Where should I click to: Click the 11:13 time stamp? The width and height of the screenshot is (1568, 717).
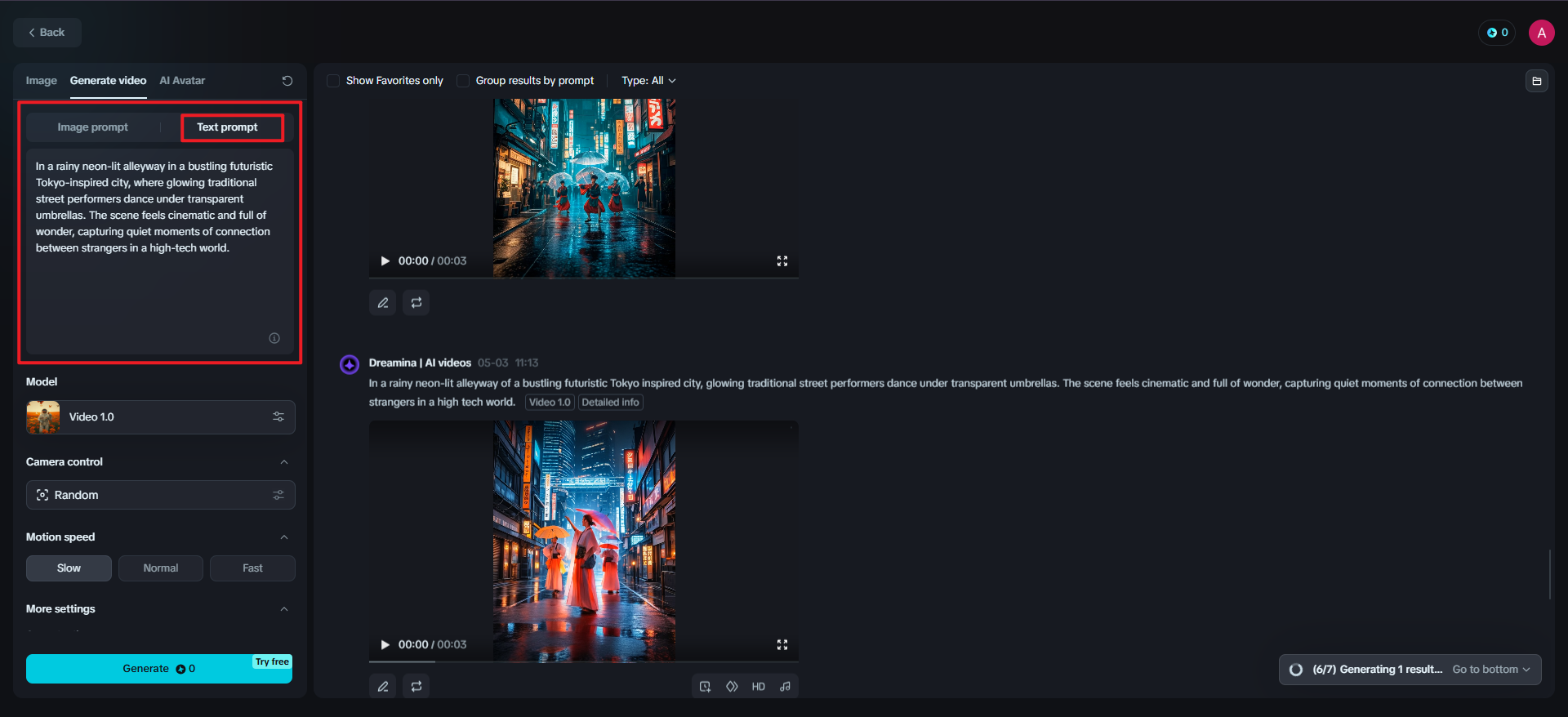pyautogui.click(x=527, y=363)
